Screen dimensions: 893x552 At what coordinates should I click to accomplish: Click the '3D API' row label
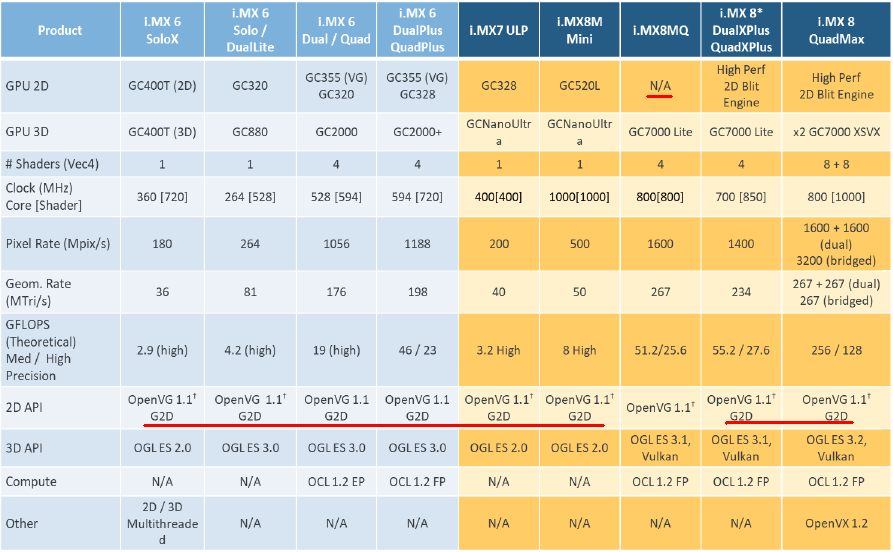(x=60, y=448)
